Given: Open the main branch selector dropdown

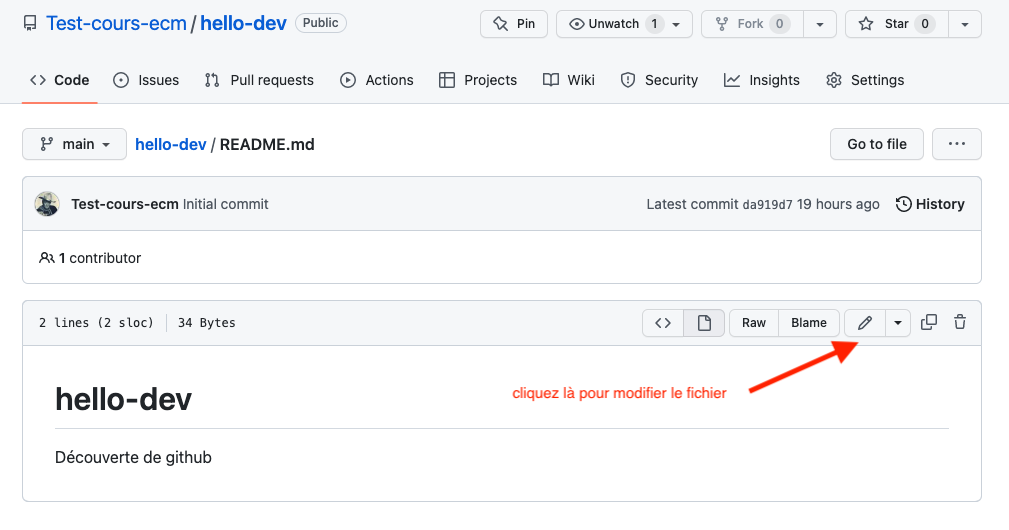Looking at the screenshot, I should tap(74, 144).
